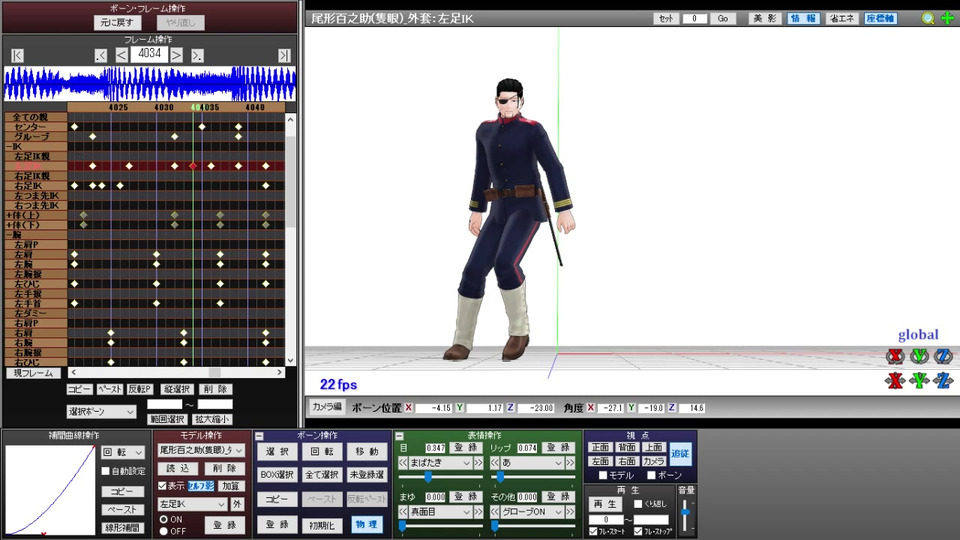Click the green move cross icon in viewport
Viewport: 960px width, 540px height.
pyautogui.click(x=947, y=18)
